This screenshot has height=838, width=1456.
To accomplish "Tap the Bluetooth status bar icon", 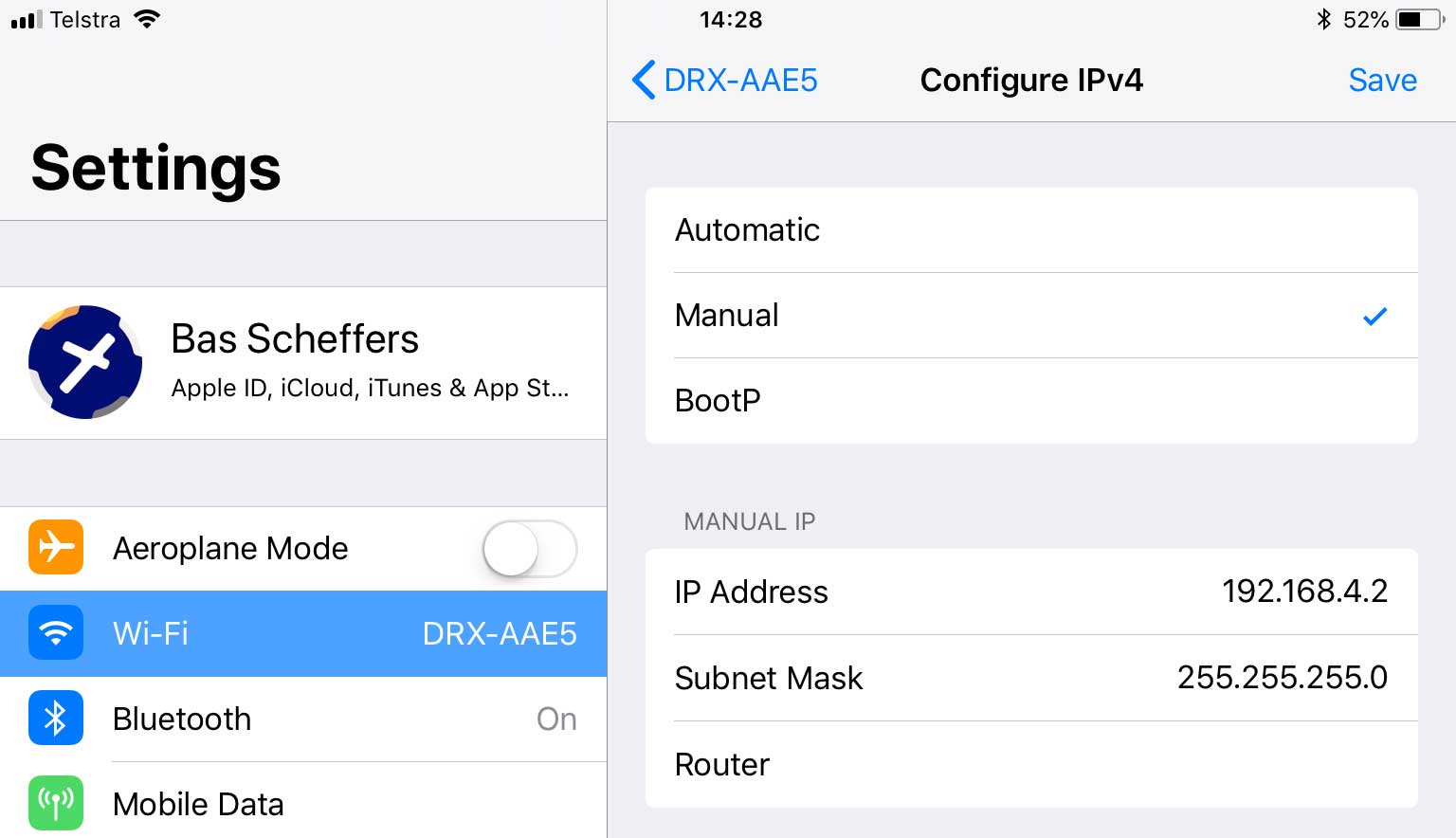I will click(x=1324, y=19).
